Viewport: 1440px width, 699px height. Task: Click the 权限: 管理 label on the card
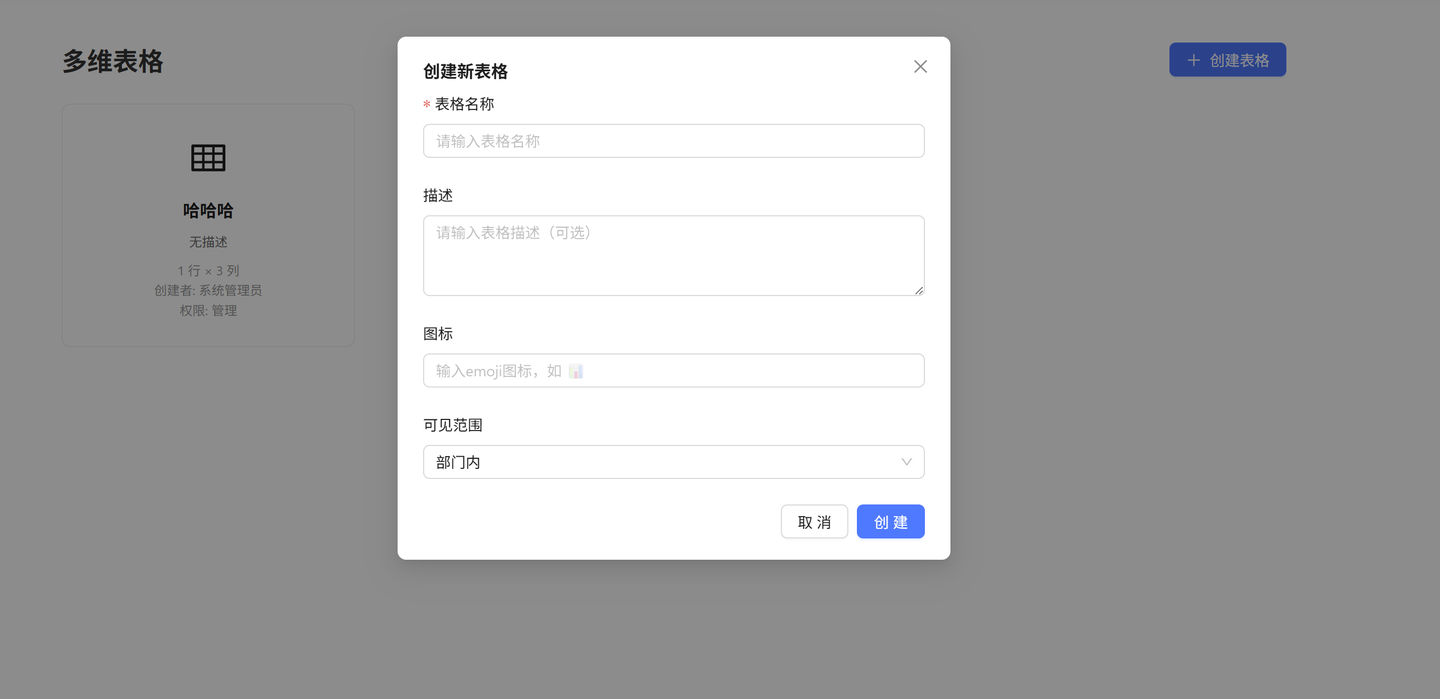tap(207, 310)
